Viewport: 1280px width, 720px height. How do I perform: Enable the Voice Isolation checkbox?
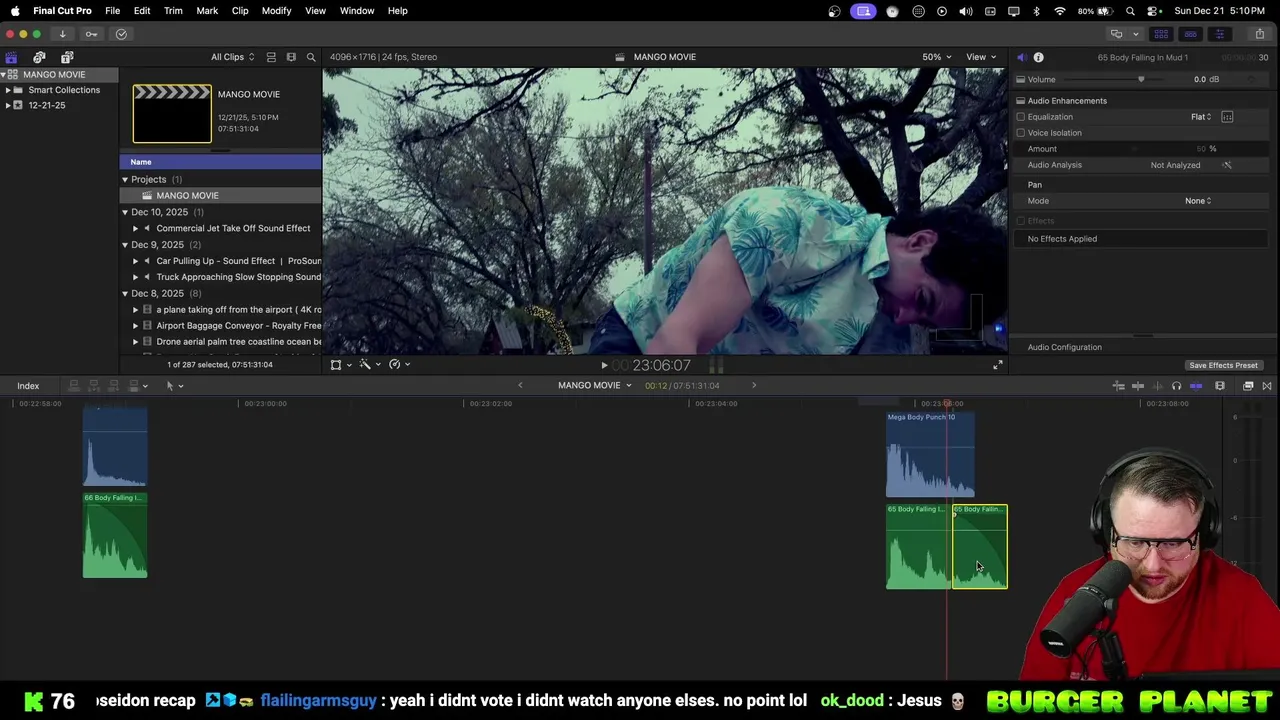1021,133
